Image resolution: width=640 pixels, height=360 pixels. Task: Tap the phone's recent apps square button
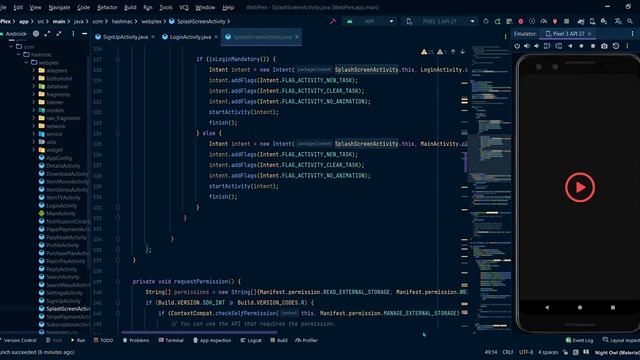pos(613,307)
